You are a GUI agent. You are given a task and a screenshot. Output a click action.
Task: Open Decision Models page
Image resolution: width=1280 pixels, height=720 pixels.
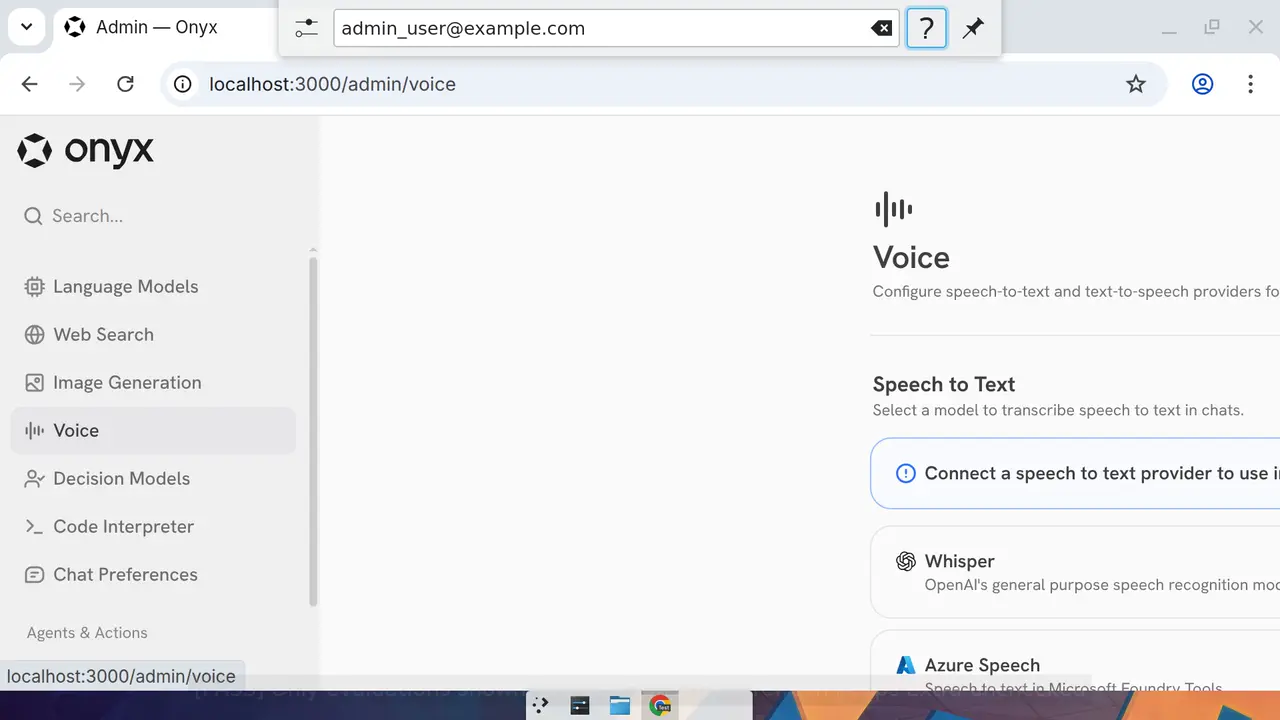[x=154, y=479]
